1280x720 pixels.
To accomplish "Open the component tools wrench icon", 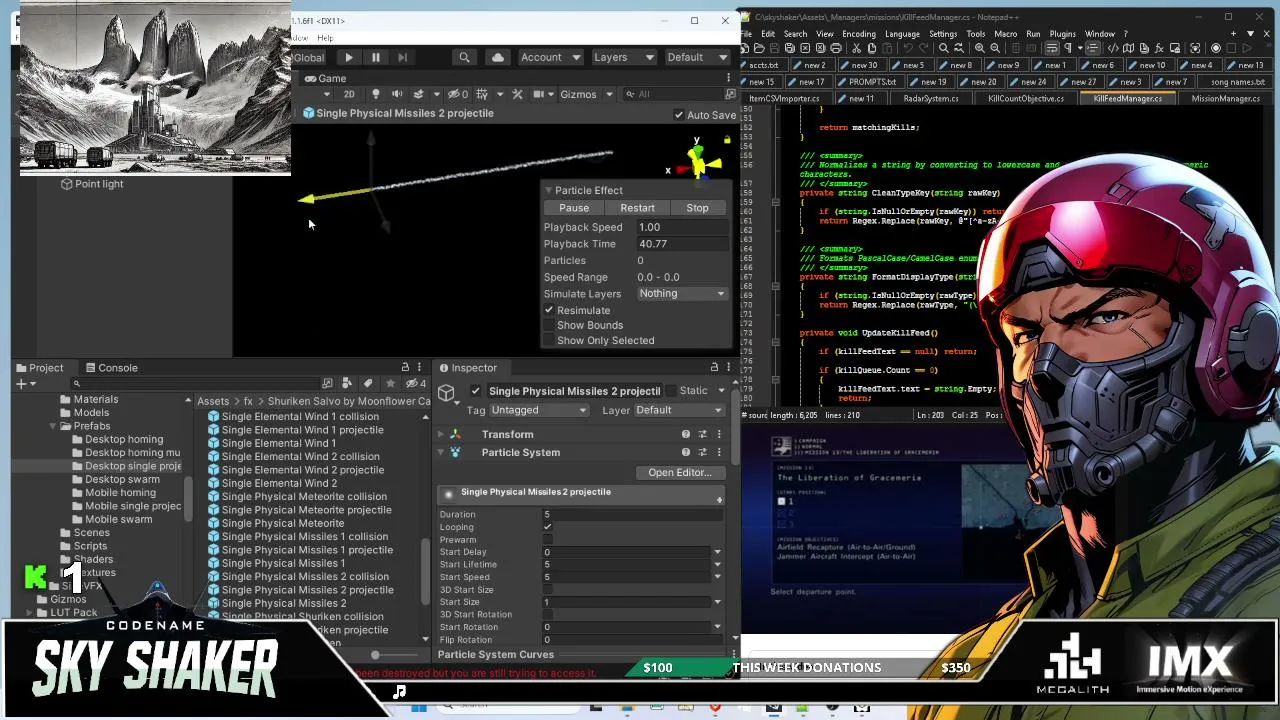I will [517, 94].
